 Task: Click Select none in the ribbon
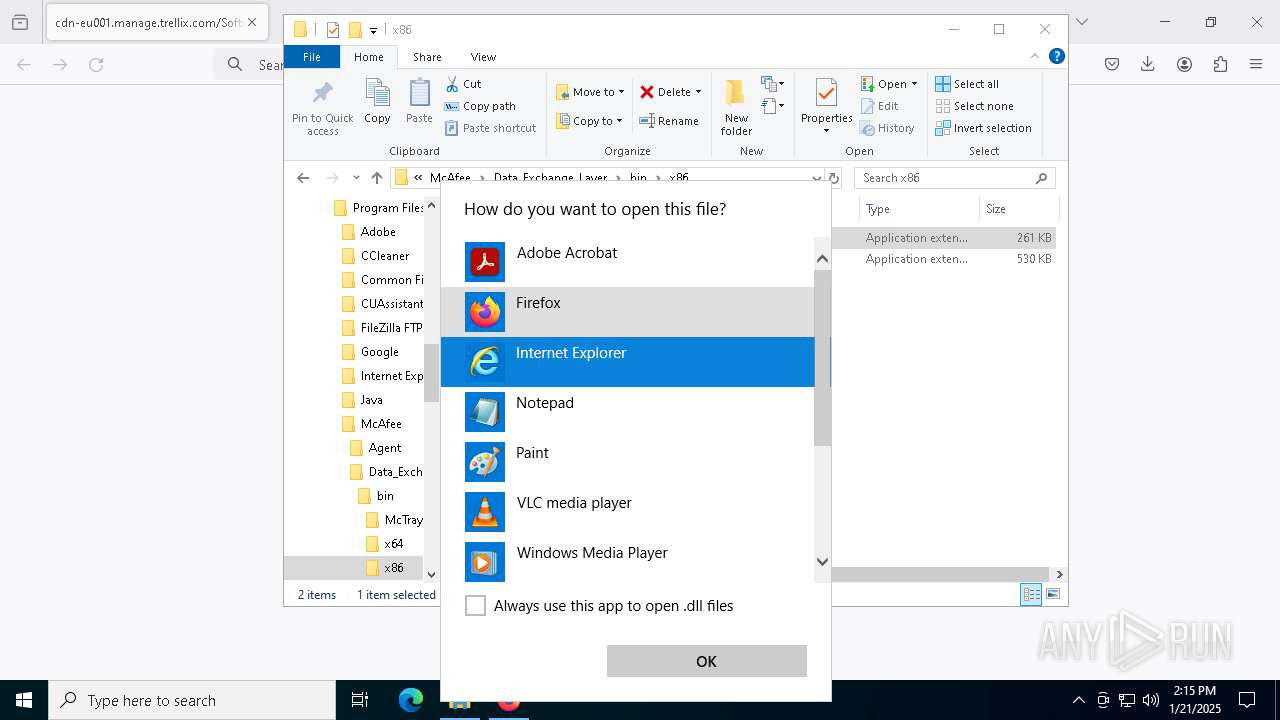click(974, 106)
